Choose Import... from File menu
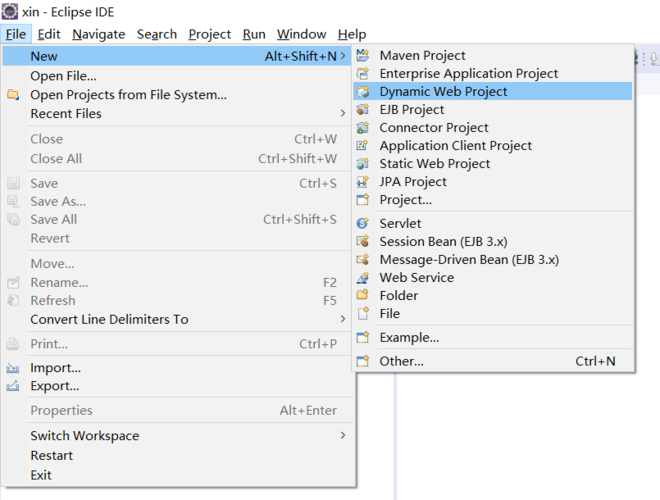Image resolution: width=660 pixels, height=500 pixels. (178, 368)
